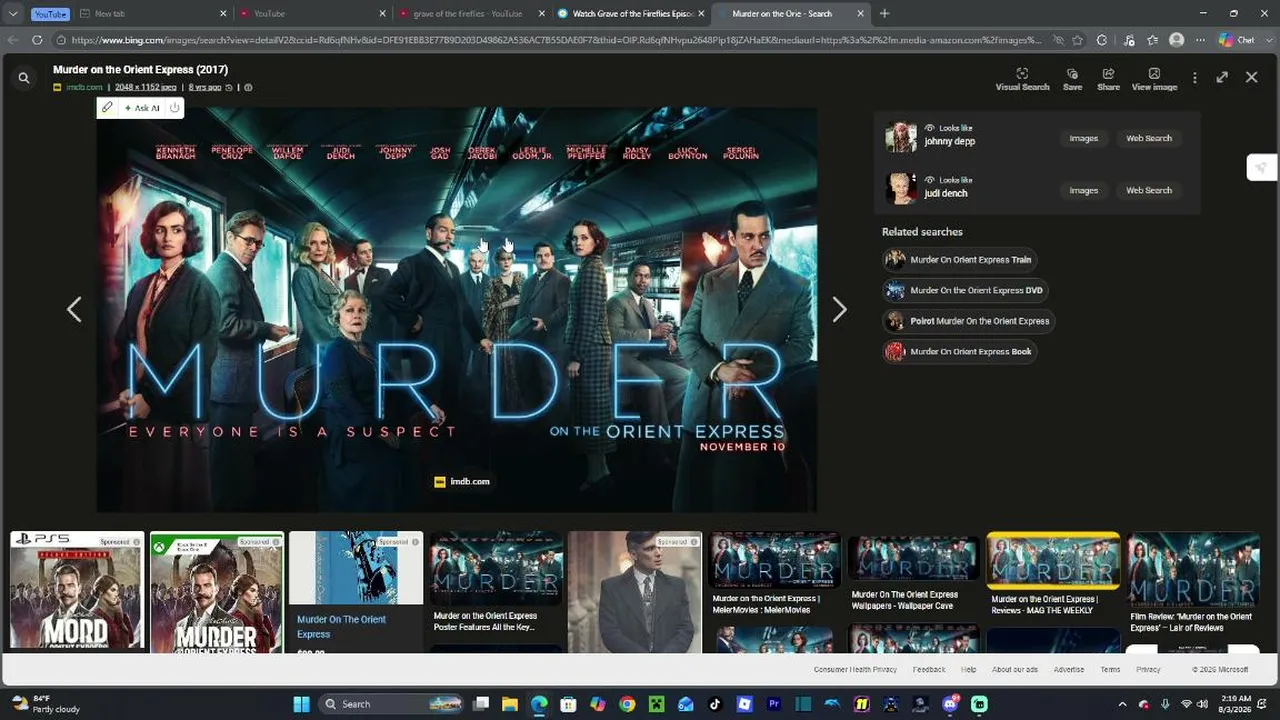Reload the page with the refresh button

tap(37, 40)
